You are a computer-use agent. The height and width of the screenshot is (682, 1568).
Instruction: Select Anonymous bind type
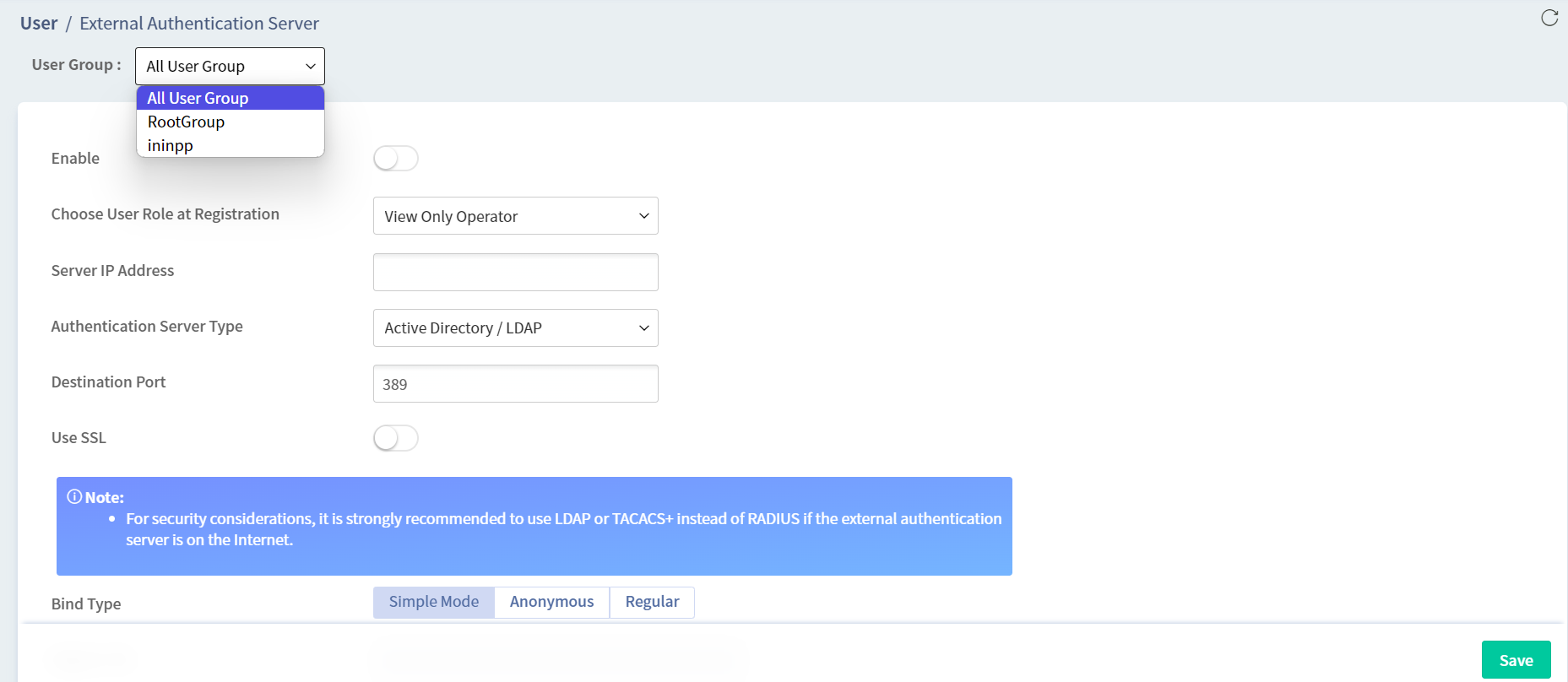(552, 602)
